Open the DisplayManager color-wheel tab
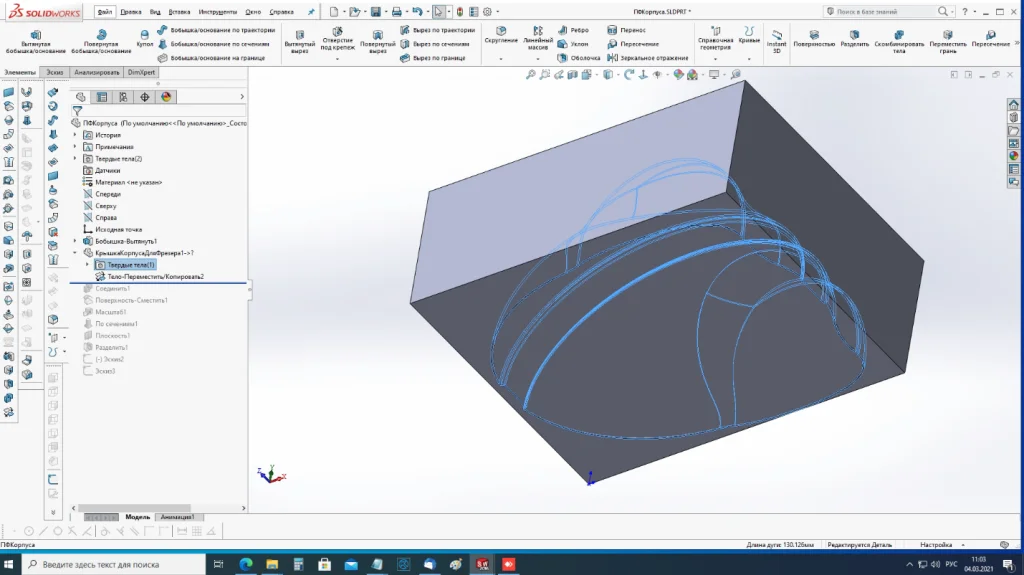 tap(166, 97)
